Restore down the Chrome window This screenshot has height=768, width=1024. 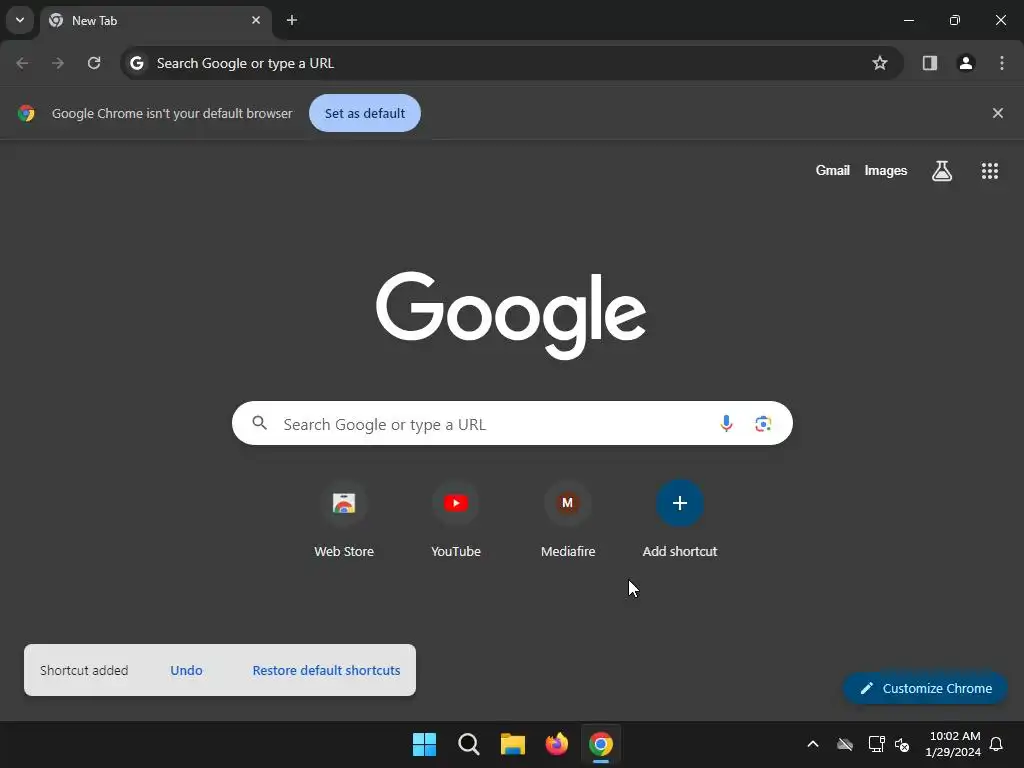coord(955,20)
